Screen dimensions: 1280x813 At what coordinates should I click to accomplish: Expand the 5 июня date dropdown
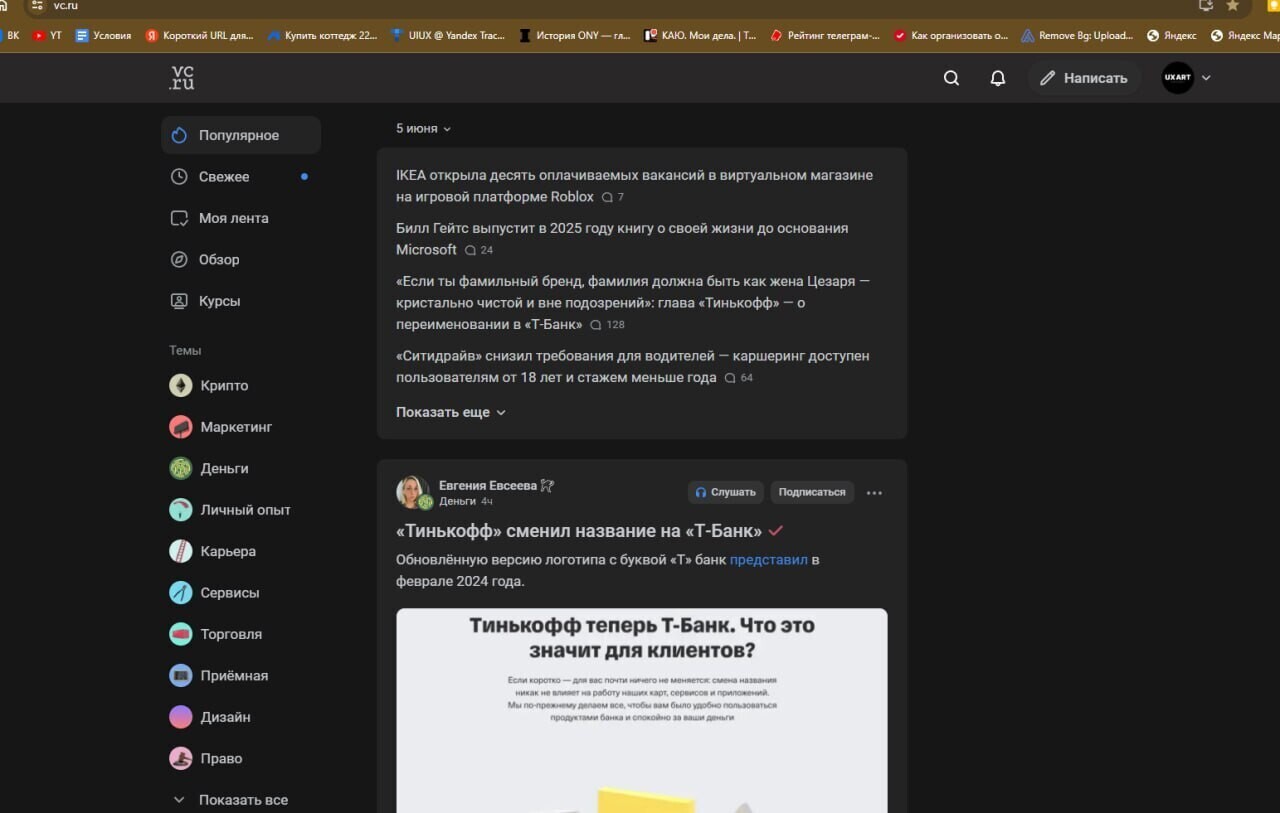[422, 128]
